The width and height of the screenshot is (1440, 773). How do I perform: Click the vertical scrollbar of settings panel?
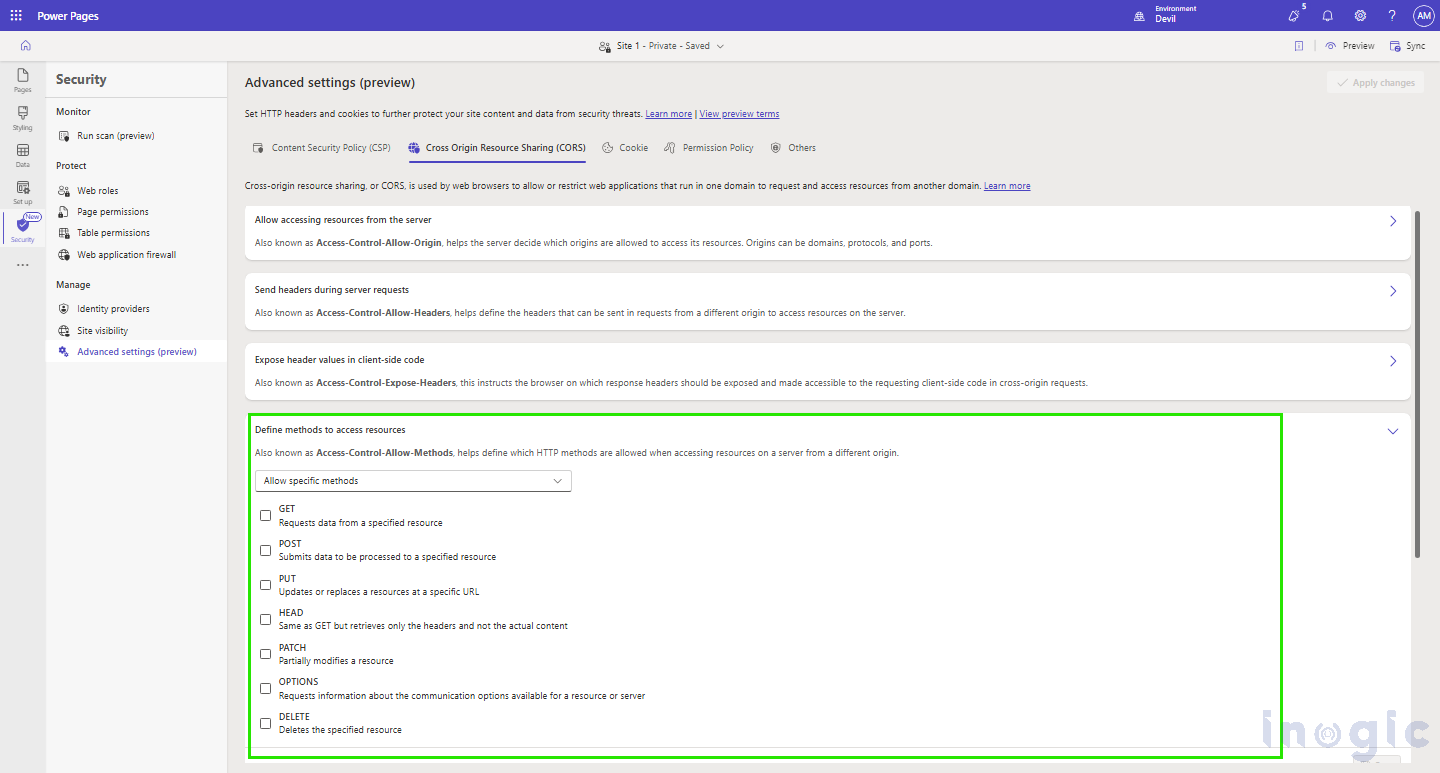[x=1417, y=385]
